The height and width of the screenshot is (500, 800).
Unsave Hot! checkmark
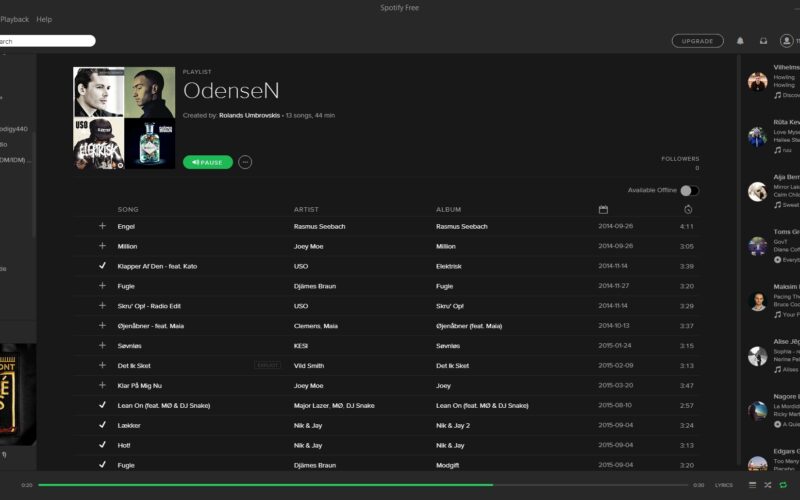[x=102, y=445]
